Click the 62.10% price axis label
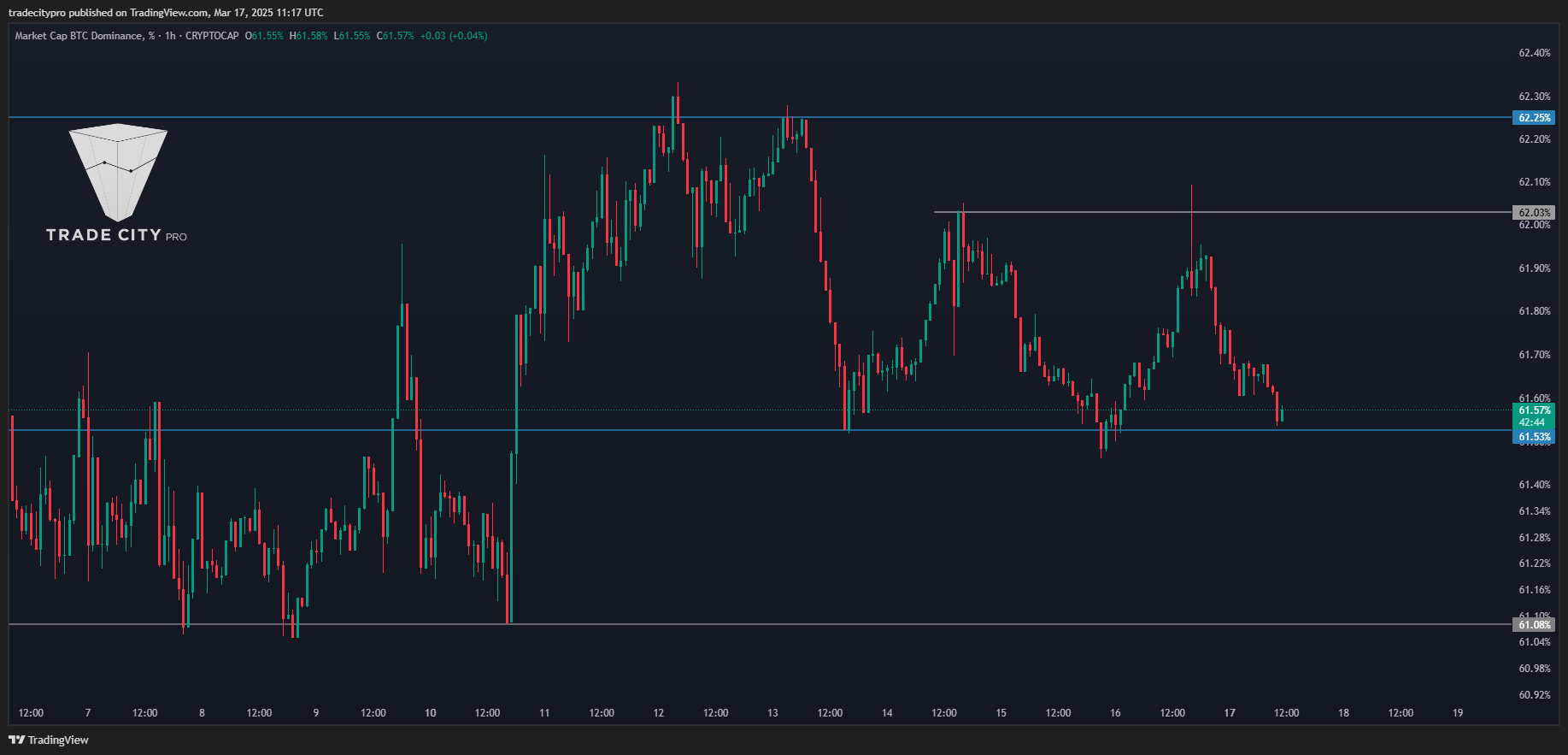1568x755 pixels. 1535,182
